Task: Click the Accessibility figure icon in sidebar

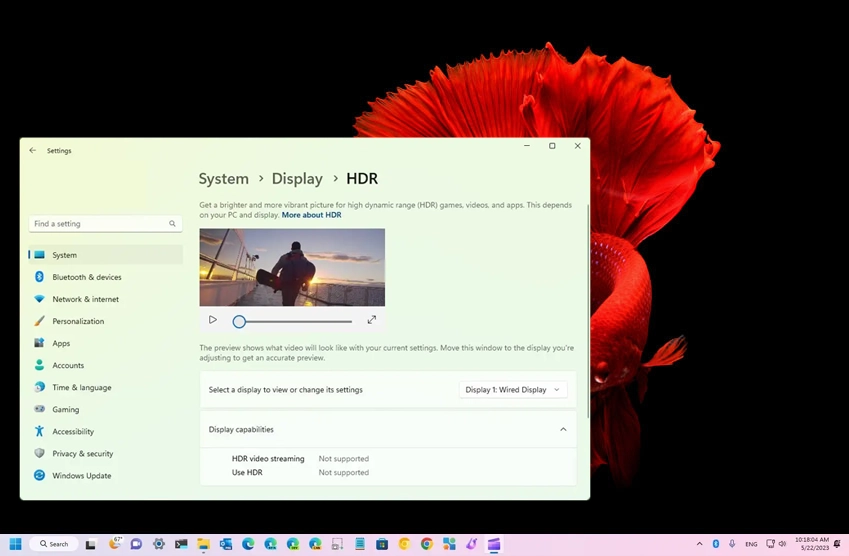Action: tap(39, 431)
